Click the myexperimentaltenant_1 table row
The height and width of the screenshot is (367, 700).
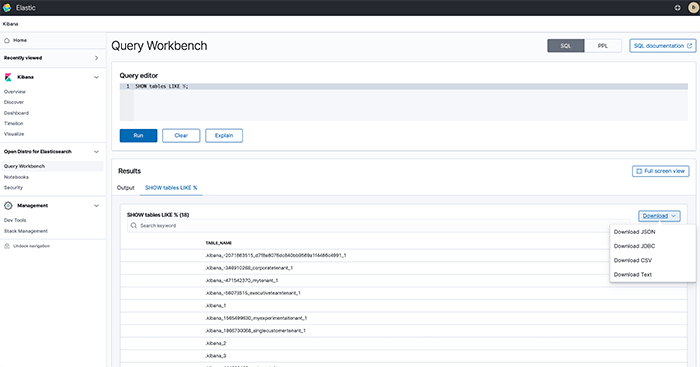(404, 318)
